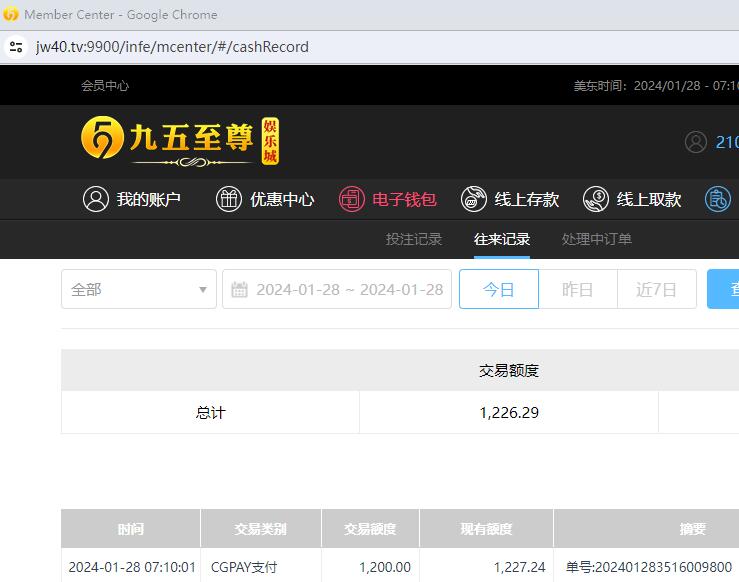Image resolution: width=739 pixels, height=582 pixels.
Task: Select the 往来记录 tab
Action: pyautogui.click(x=502, y=239)
